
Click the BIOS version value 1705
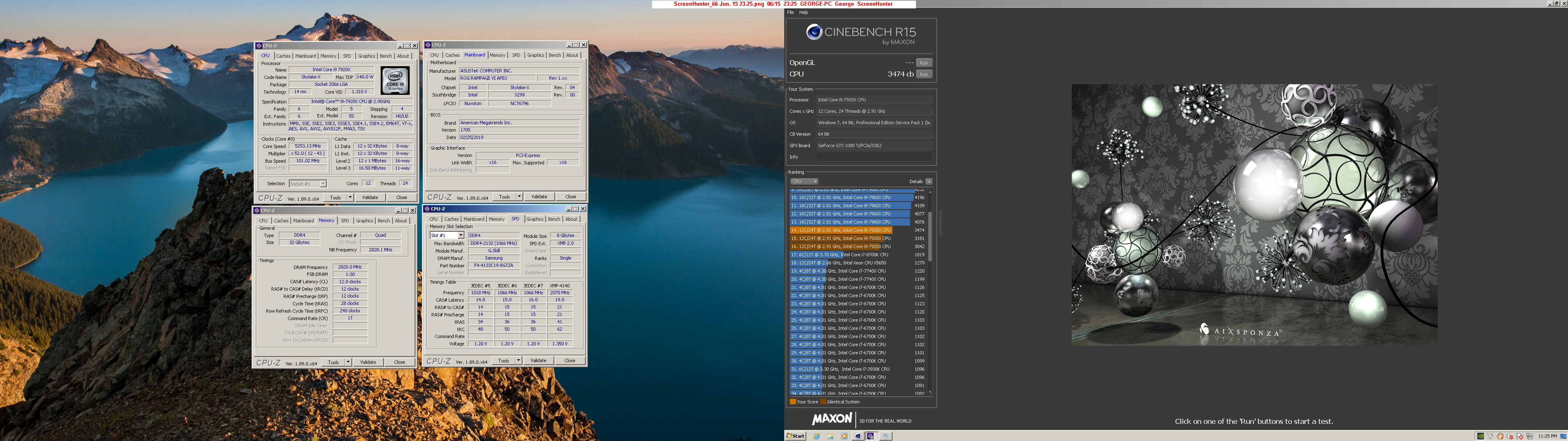click(519, 130)
